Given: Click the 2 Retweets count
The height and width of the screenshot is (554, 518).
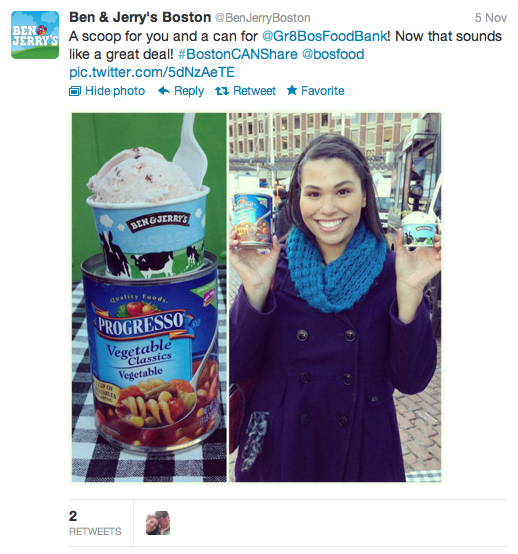Looking at the screenshot, I should point(95,523).
